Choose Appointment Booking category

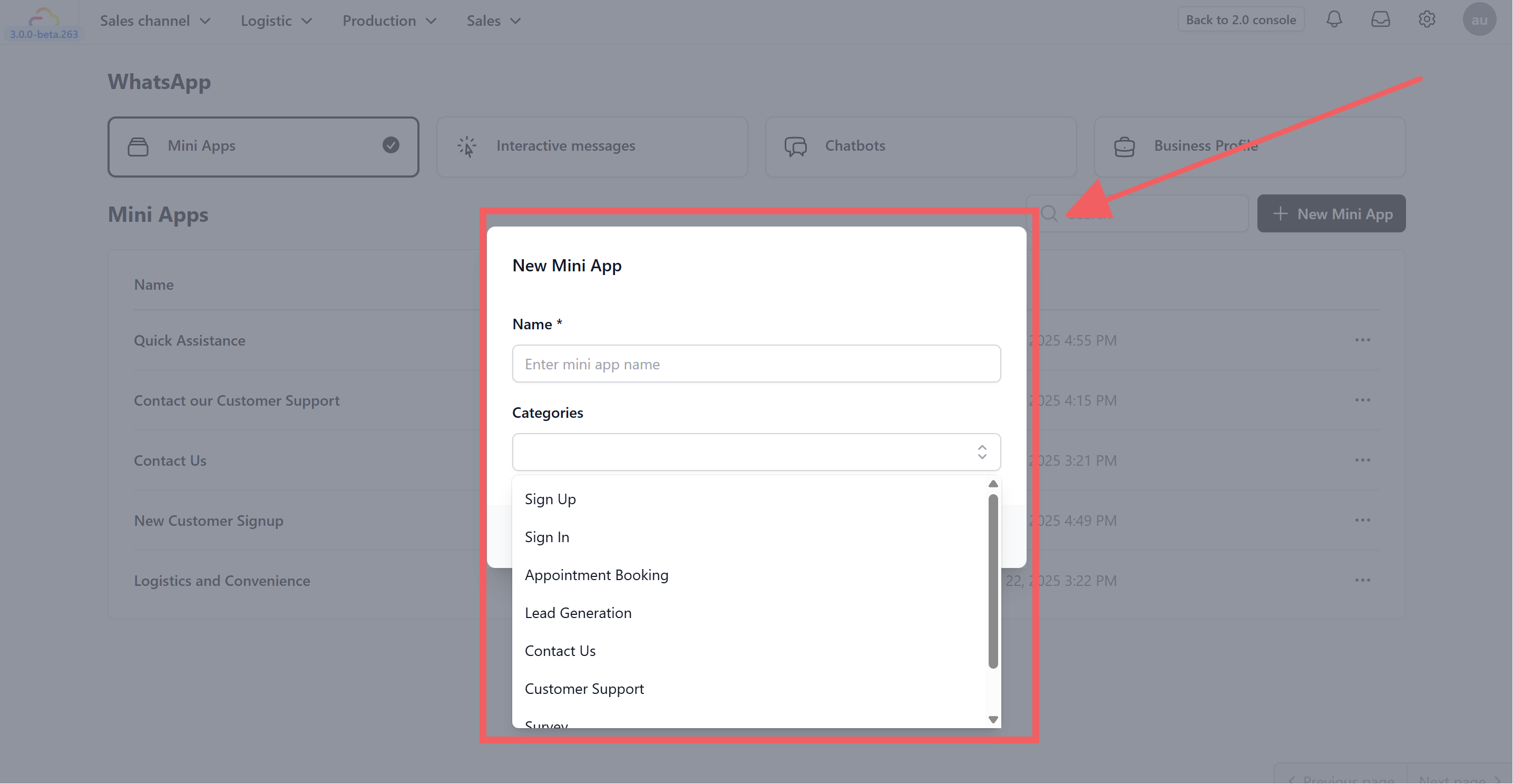[x=750, y=575]
